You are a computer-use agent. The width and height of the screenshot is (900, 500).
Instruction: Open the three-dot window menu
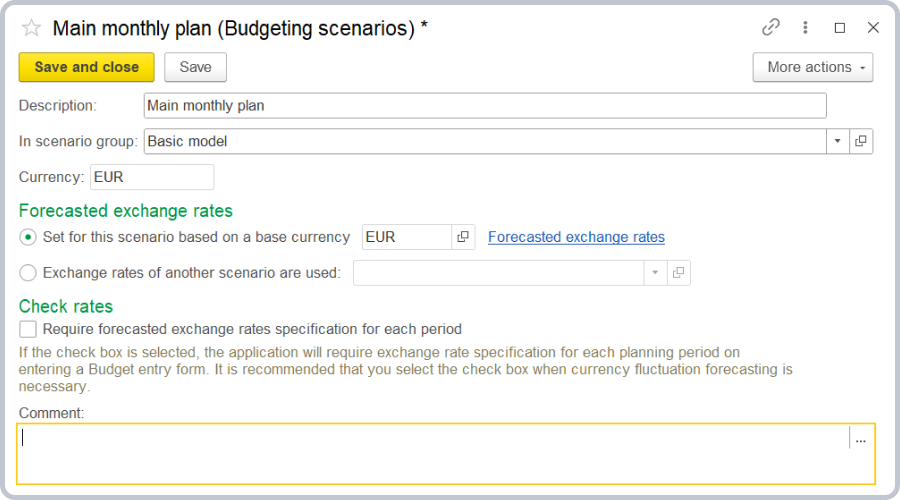point(805,28)
